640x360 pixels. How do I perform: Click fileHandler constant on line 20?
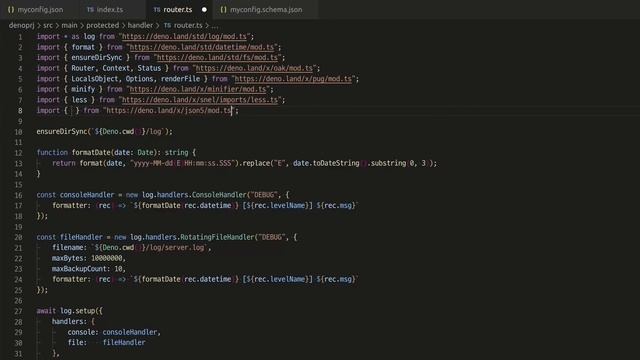click(81, 237)
